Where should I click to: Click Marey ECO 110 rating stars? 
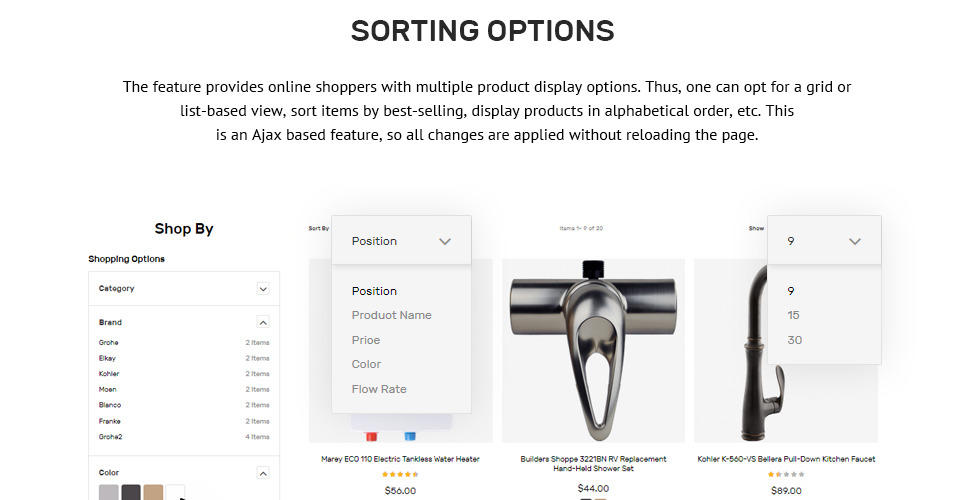[x=400, y=475]
